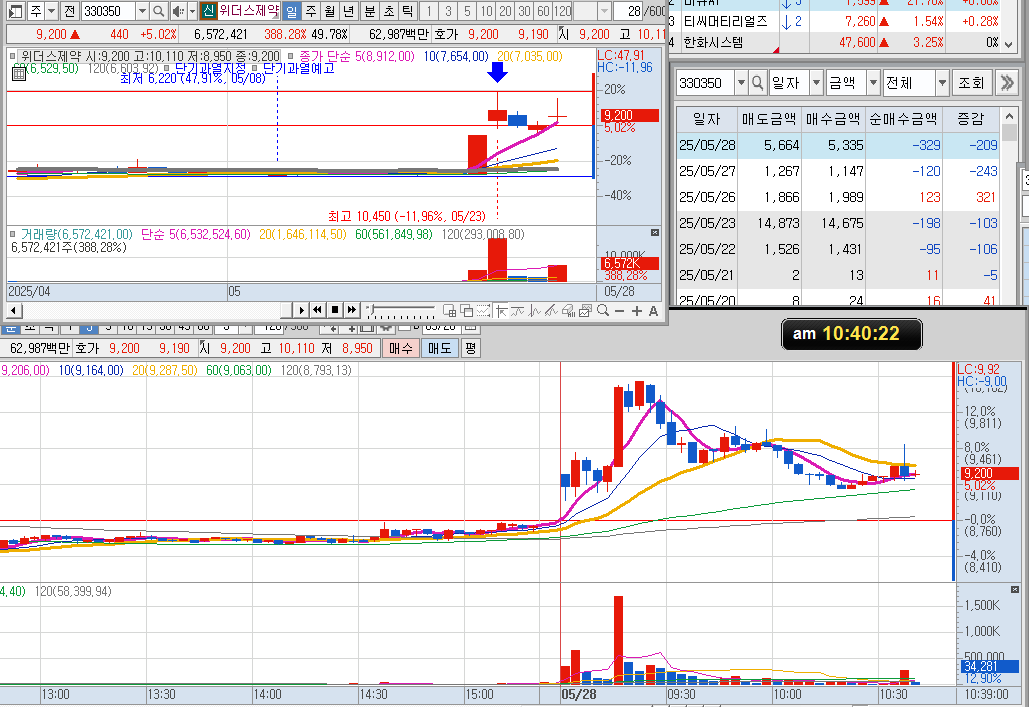
Task: Click the wave indicator icon in the bottom toolbar
Action: click(535, 311)
